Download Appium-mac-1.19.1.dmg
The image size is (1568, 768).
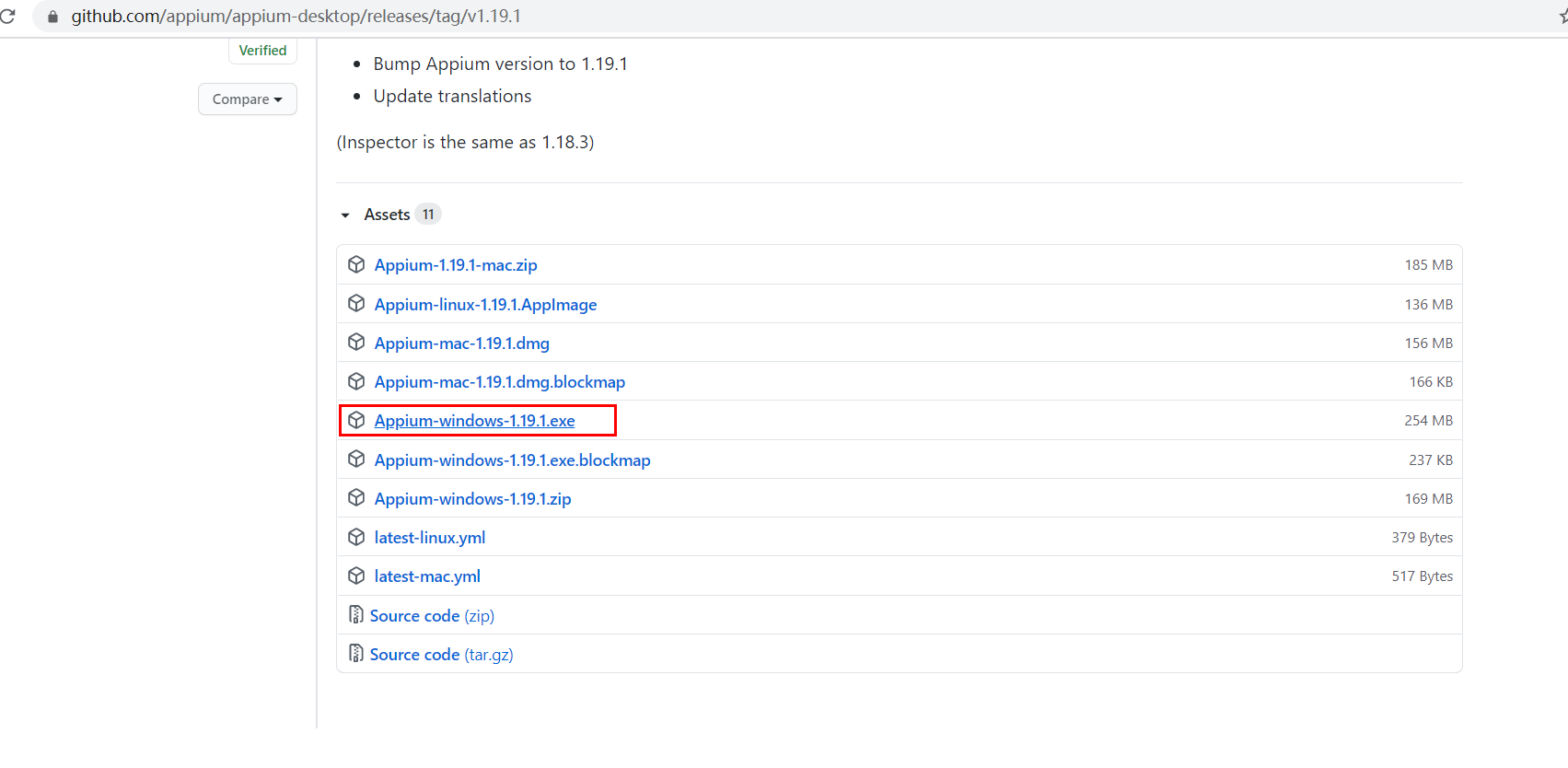[x=461, y=343]
